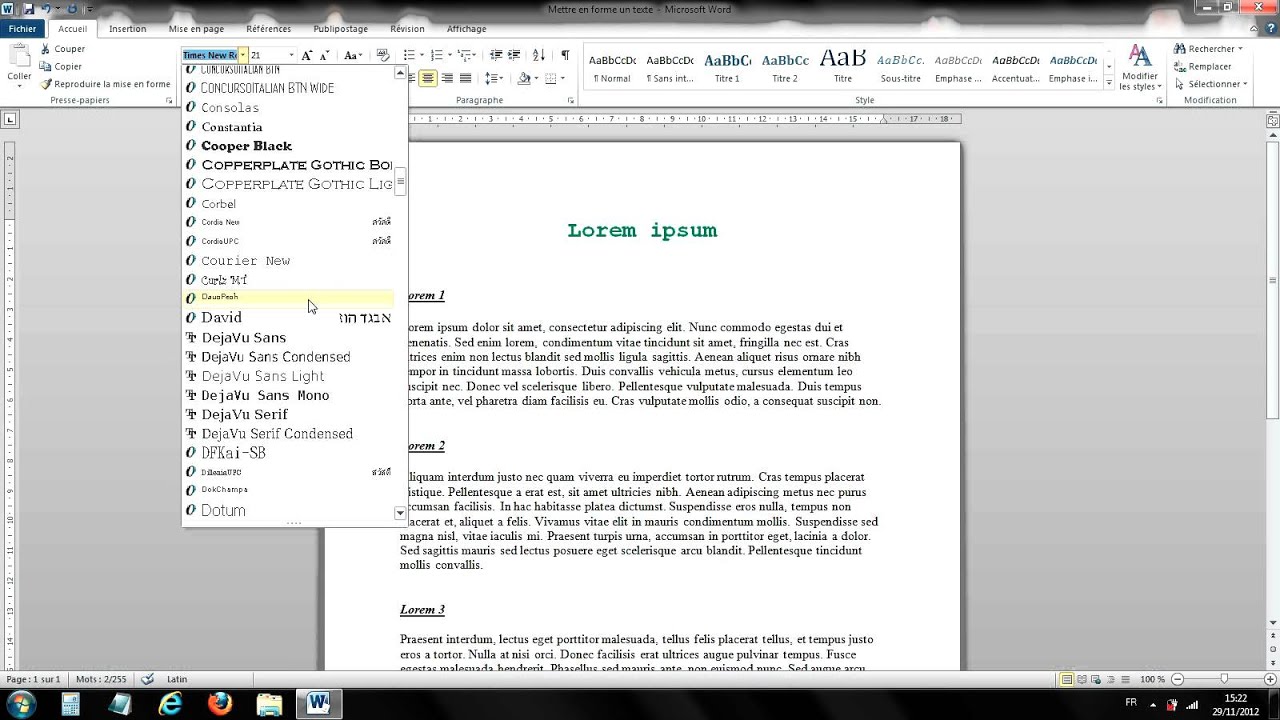Increase font size with grow font icon

point(306,55)
